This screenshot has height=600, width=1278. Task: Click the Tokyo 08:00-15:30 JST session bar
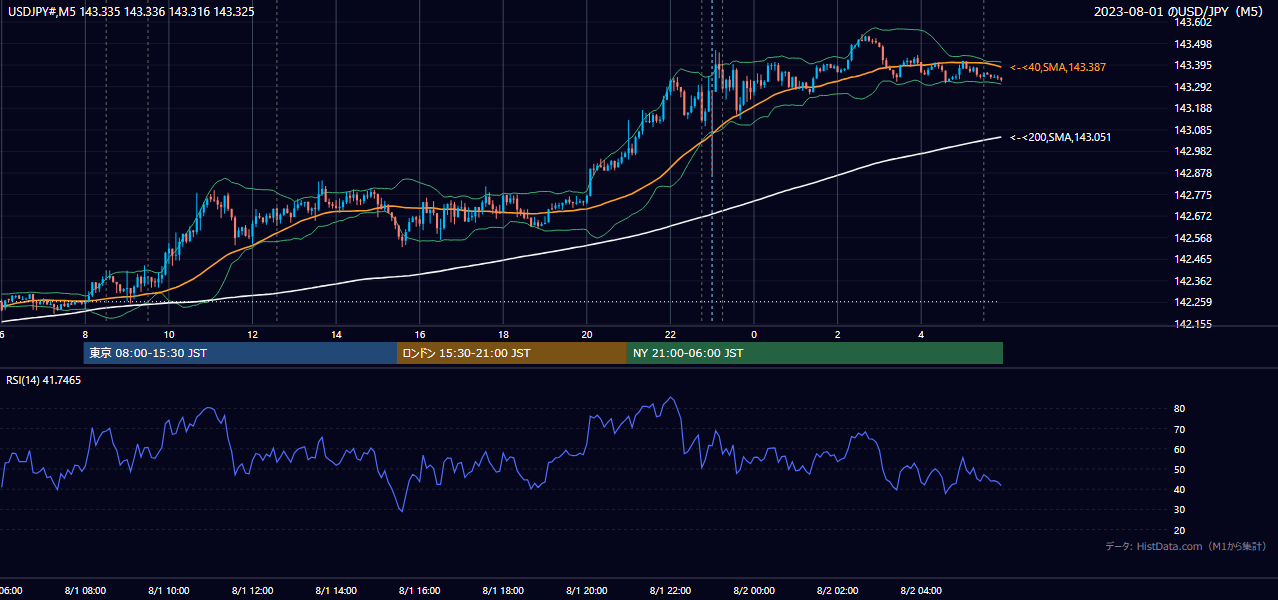coord(240,353)
